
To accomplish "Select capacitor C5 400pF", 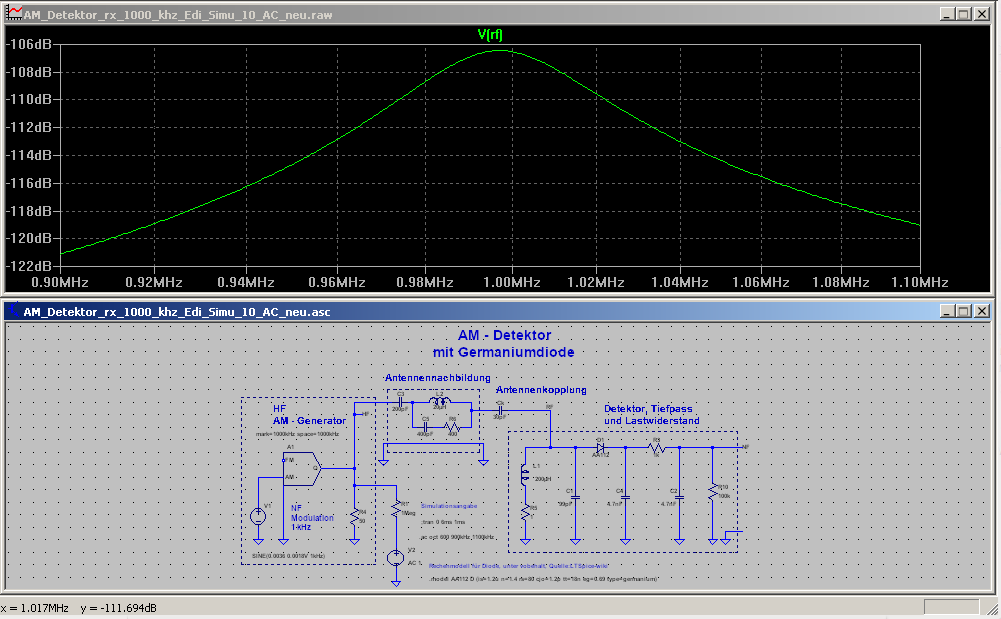I will click(425, 426).
